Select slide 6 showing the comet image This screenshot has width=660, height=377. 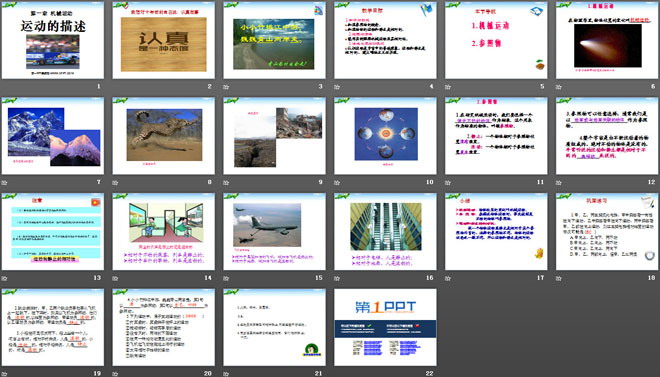(x=607, y=40)
